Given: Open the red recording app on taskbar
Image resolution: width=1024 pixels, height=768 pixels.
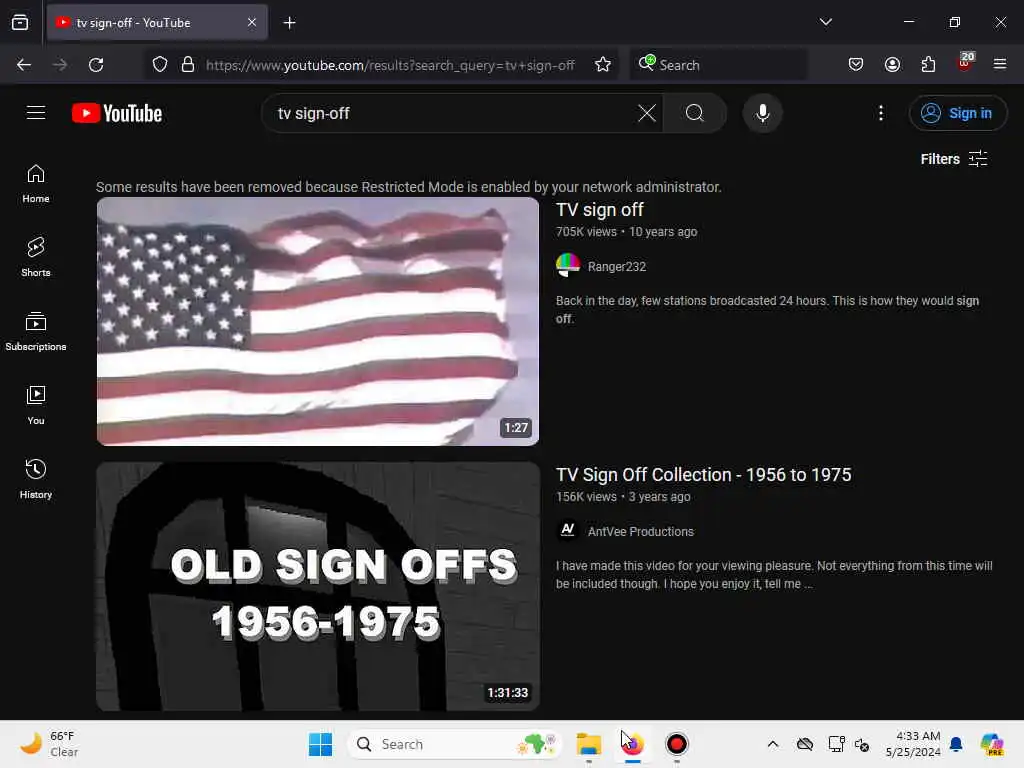Looking at the screenshot, I should pos(677,744).
